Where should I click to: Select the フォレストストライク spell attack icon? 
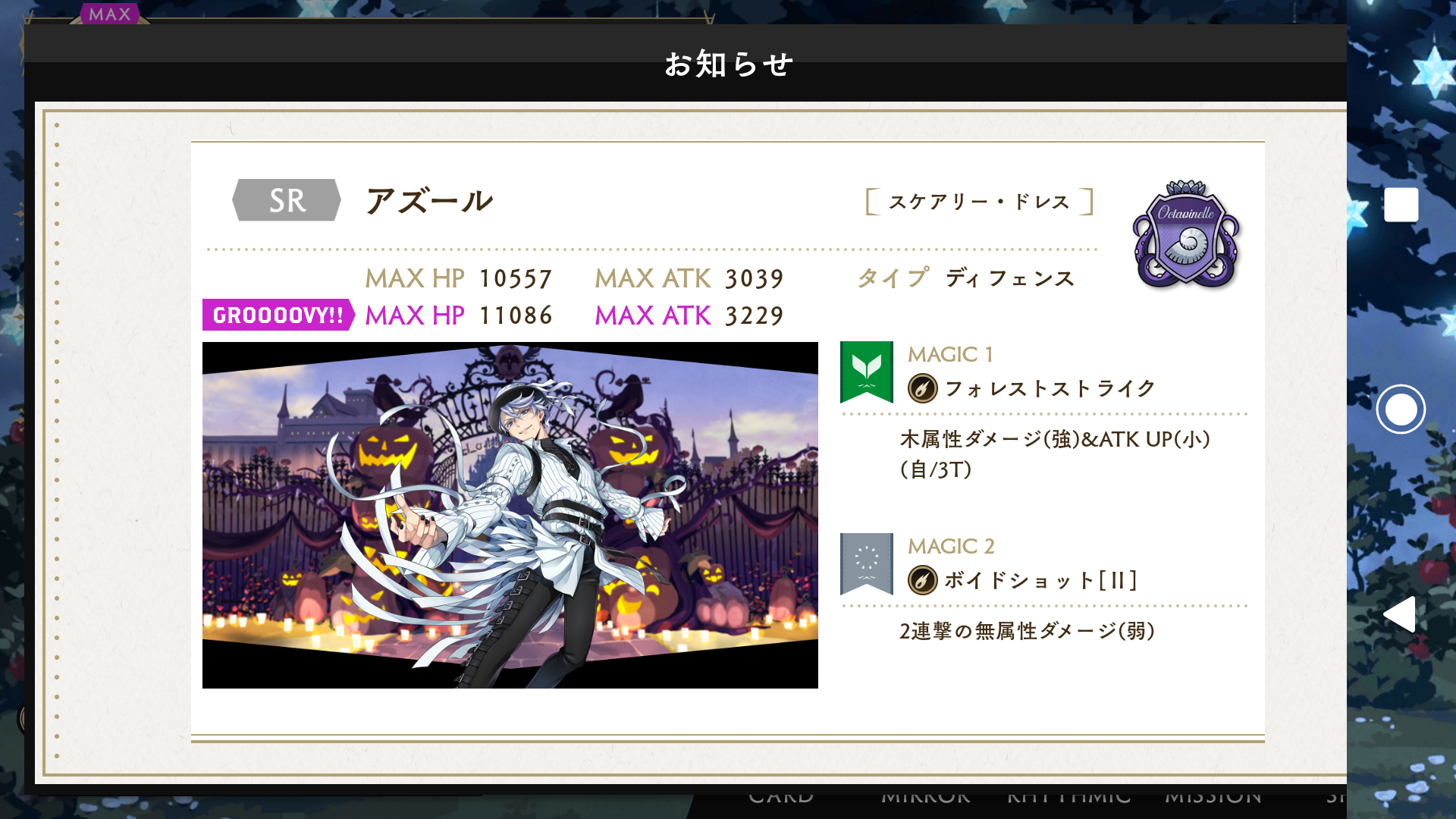[x=922, y=388]
